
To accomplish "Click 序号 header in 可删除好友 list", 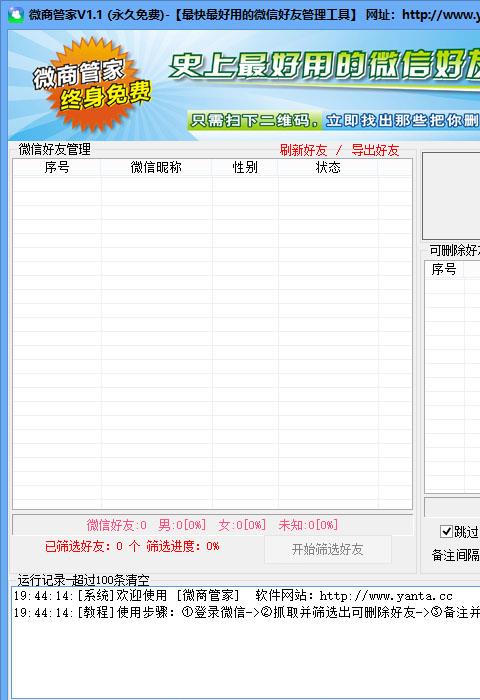I will click(x=444, y=269).
